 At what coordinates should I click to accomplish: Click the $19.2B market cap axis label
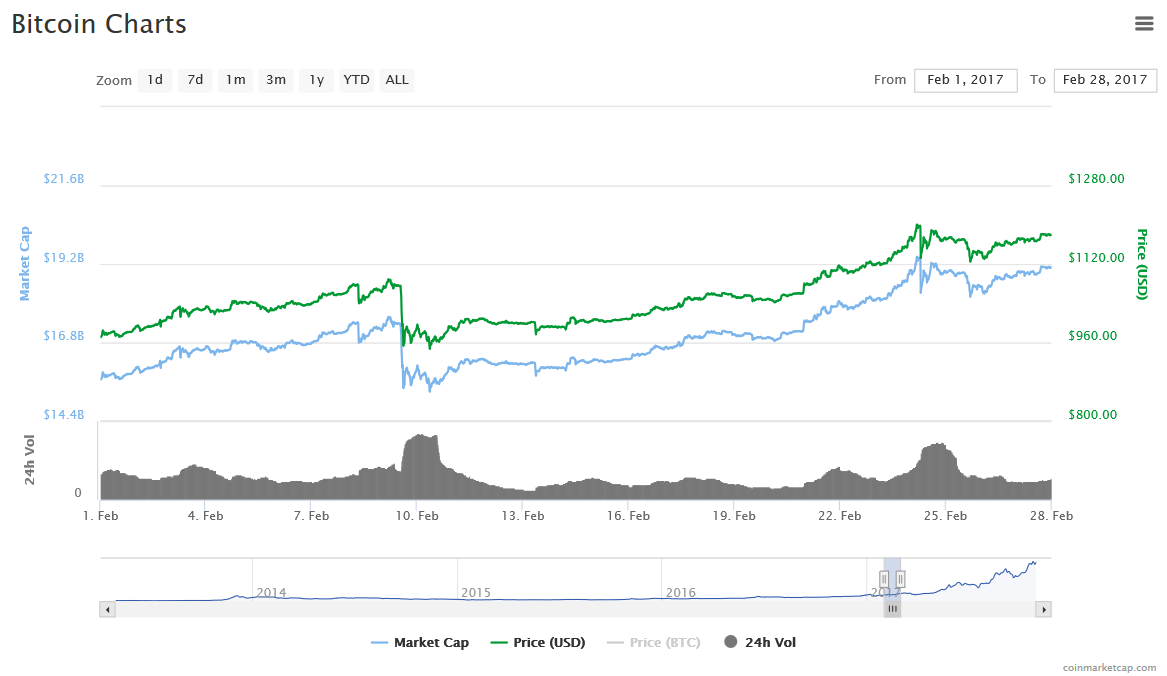click(64, 258)
